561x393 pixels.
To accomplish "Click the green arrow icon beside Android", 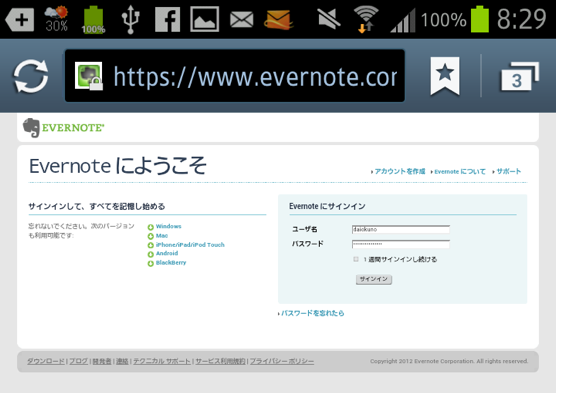I will (x=151, y=254).
